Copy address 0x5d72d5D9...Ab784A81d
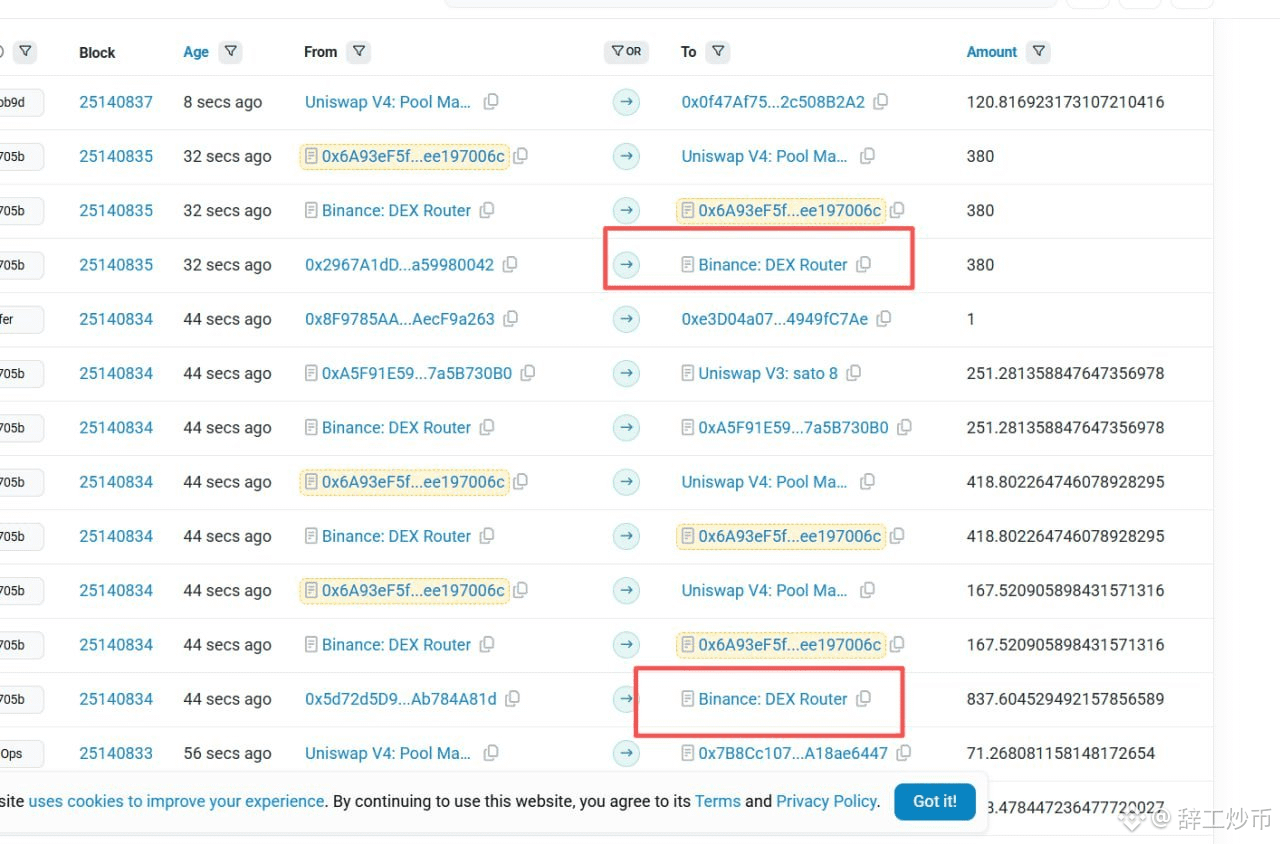Image resolution: width=1280 pixels, height=844 pixels. click(x=512, y=699)
